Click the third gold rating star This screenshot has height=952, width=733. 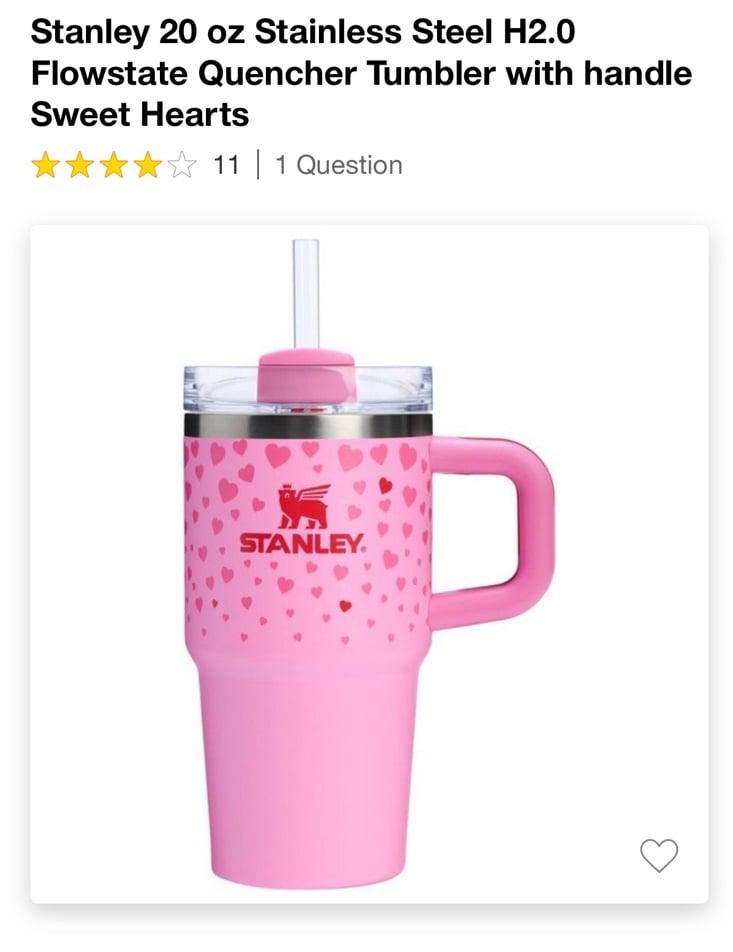[x=114, y=165]
